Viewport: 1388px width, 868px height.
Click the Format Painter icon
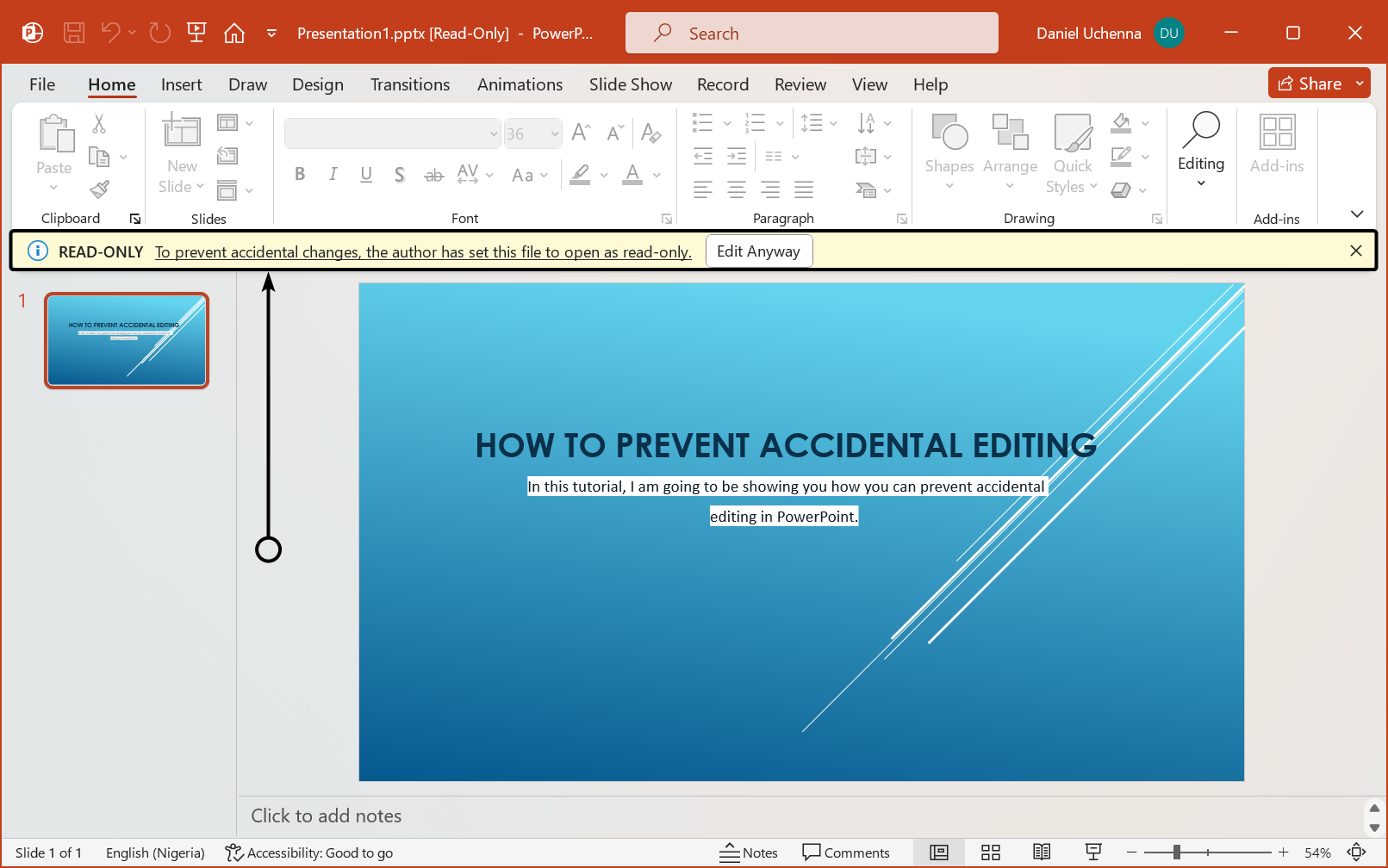(x=99, y=189)
